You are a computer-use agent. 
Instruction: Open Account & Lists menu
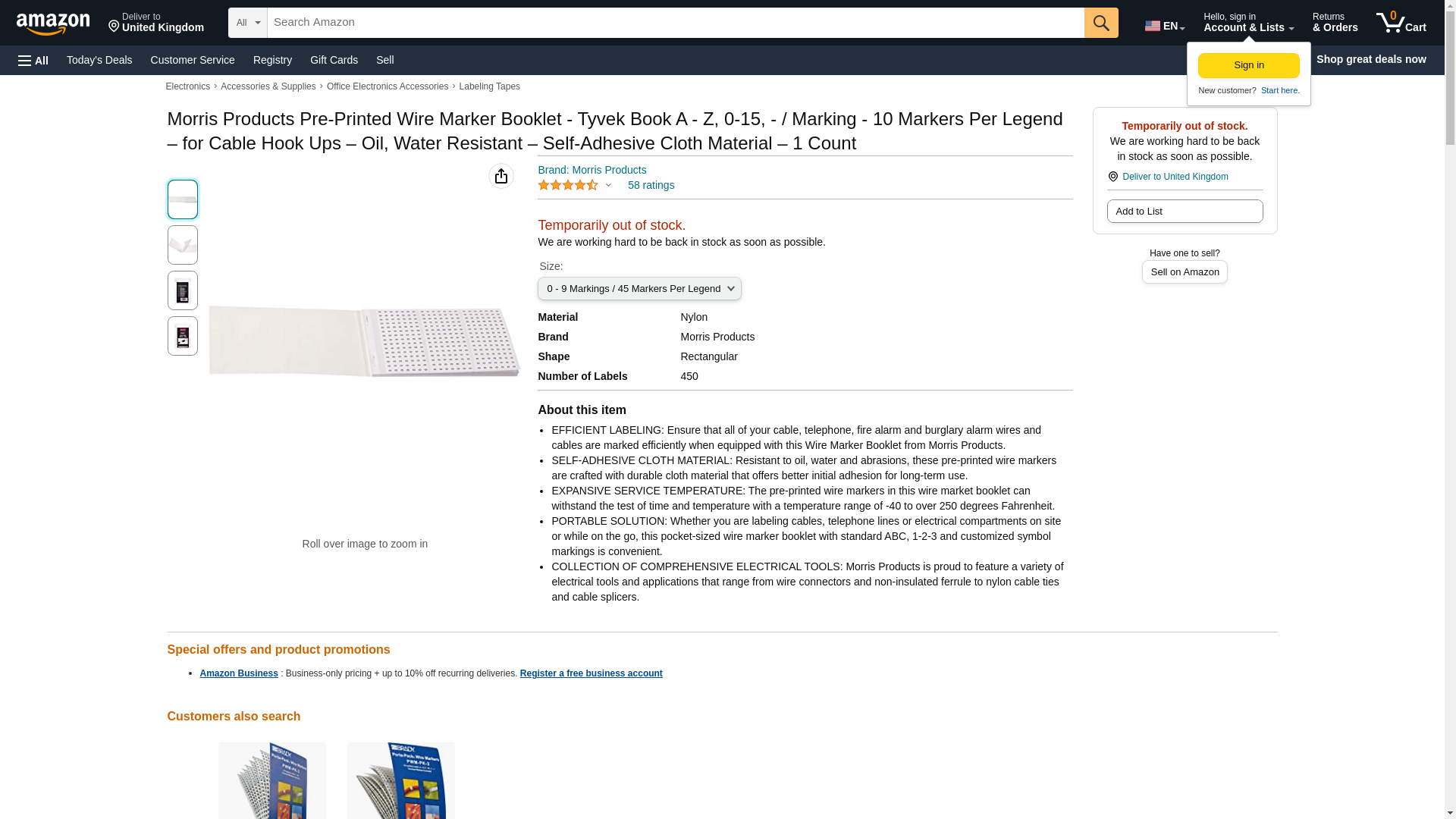(x=1248, y=23)
